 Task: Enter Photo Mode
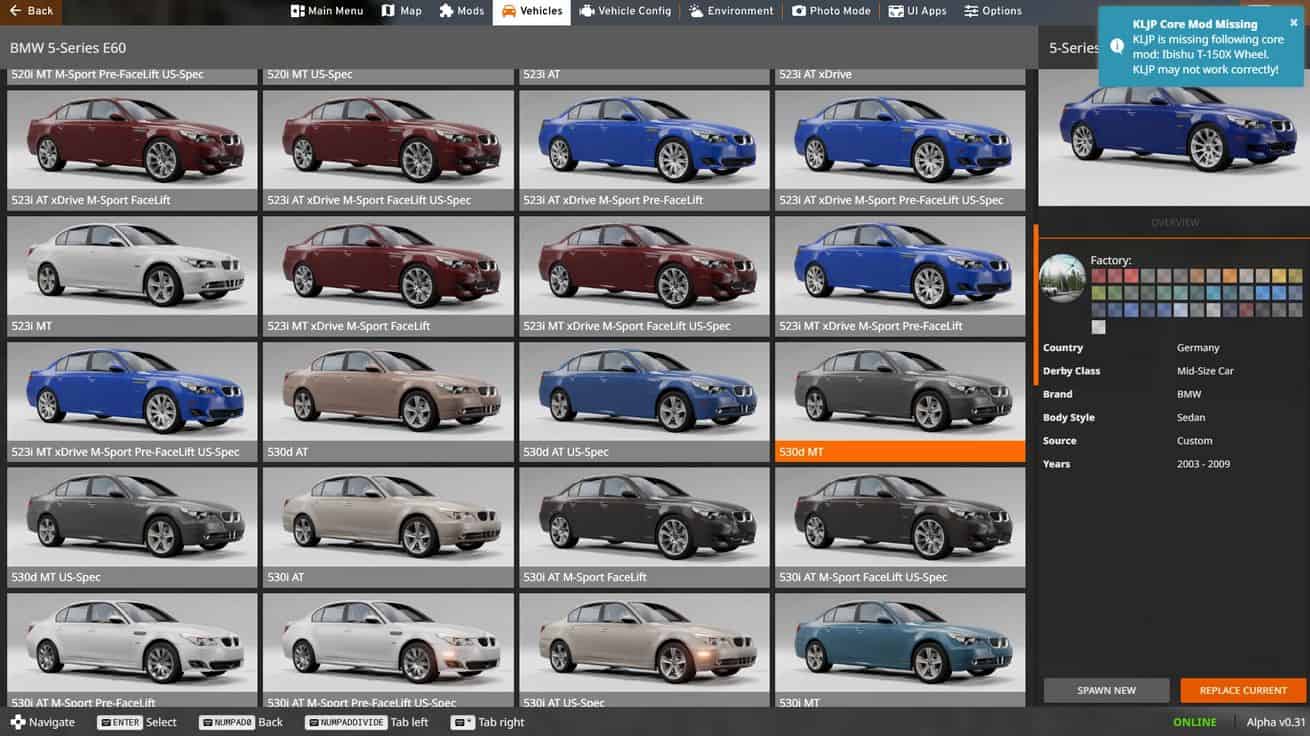click(x=831, y=11)
